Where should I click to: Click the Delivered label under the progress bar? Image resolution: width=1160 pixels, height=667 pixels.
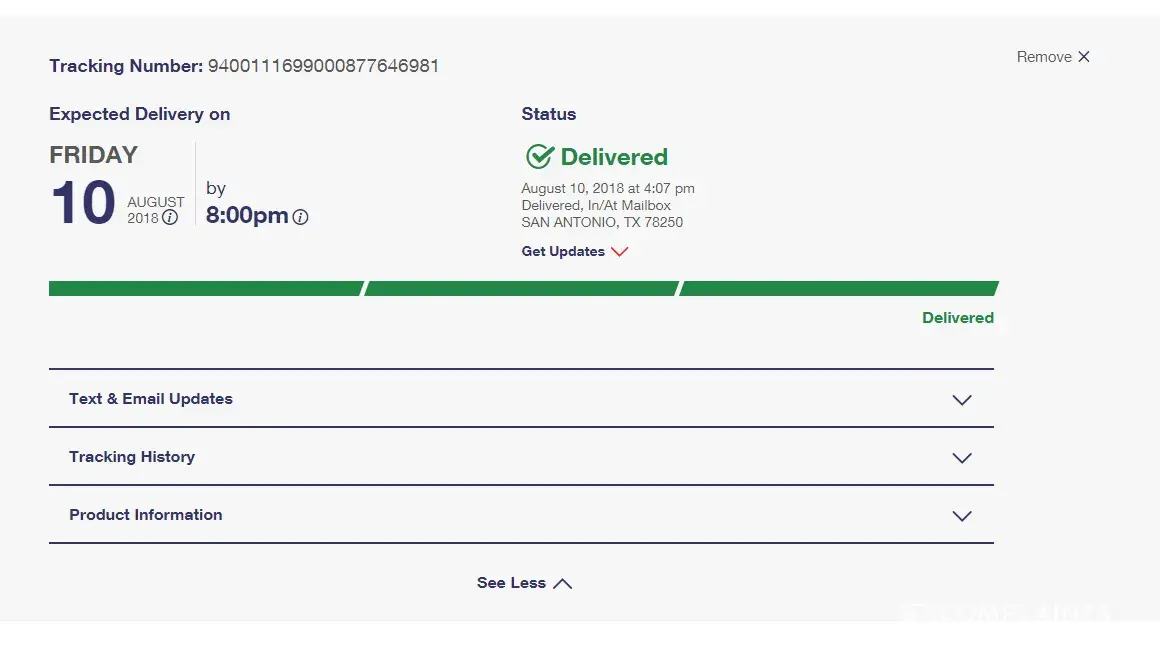point(957,318)
